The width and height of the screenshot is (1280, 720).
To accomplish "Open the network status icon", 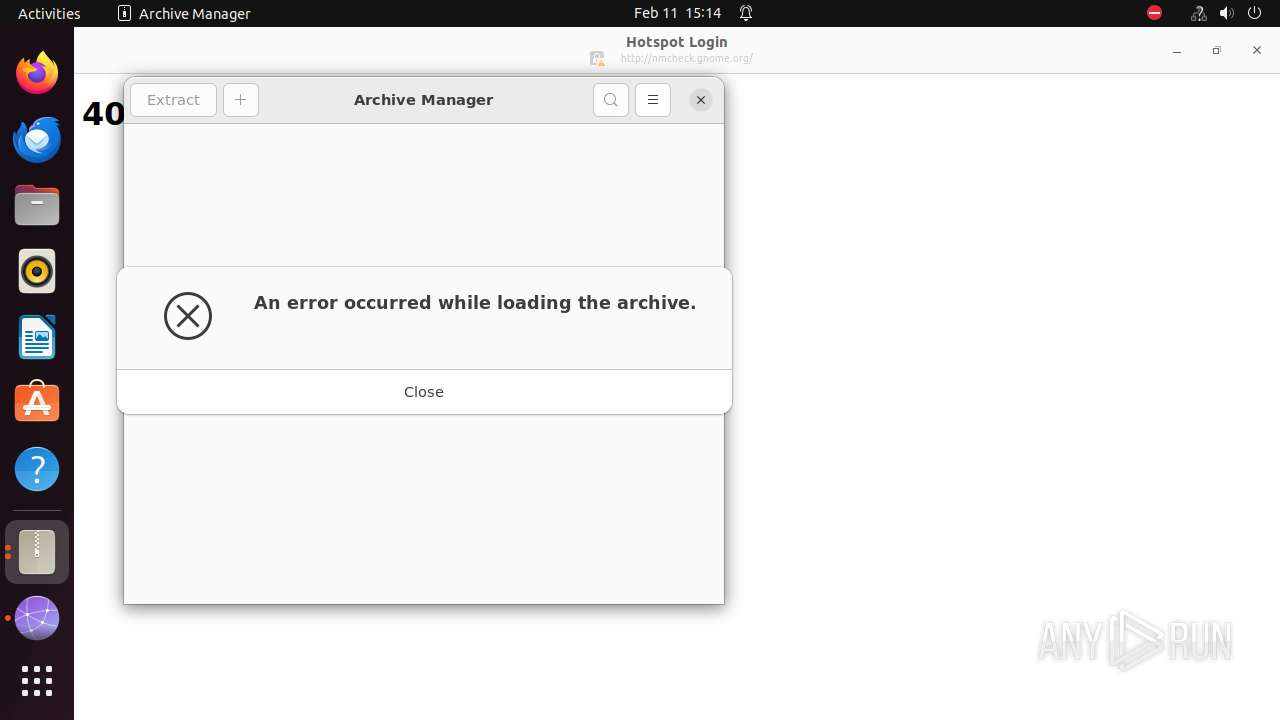I will (1198, 13).
